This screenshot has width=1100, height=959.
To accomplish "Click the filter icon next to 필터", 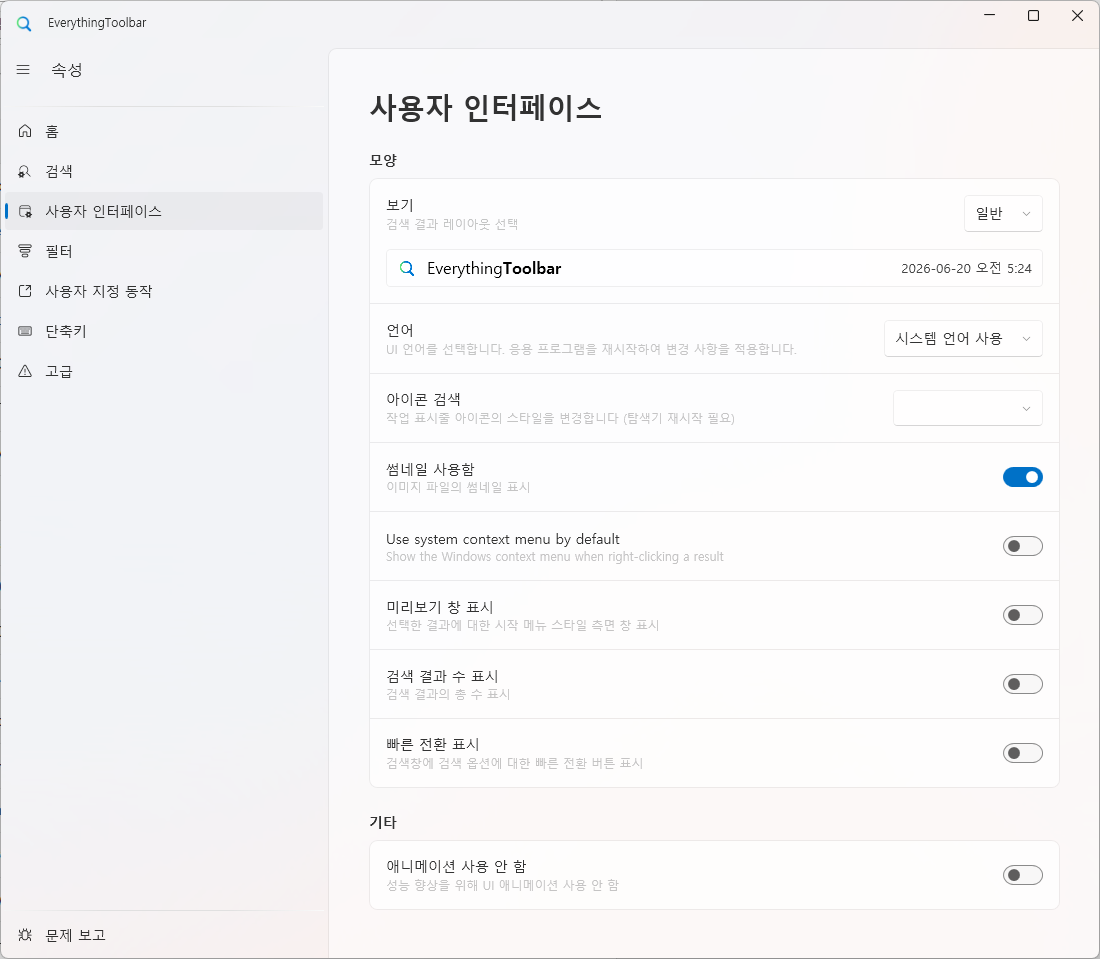I will 25,251.
